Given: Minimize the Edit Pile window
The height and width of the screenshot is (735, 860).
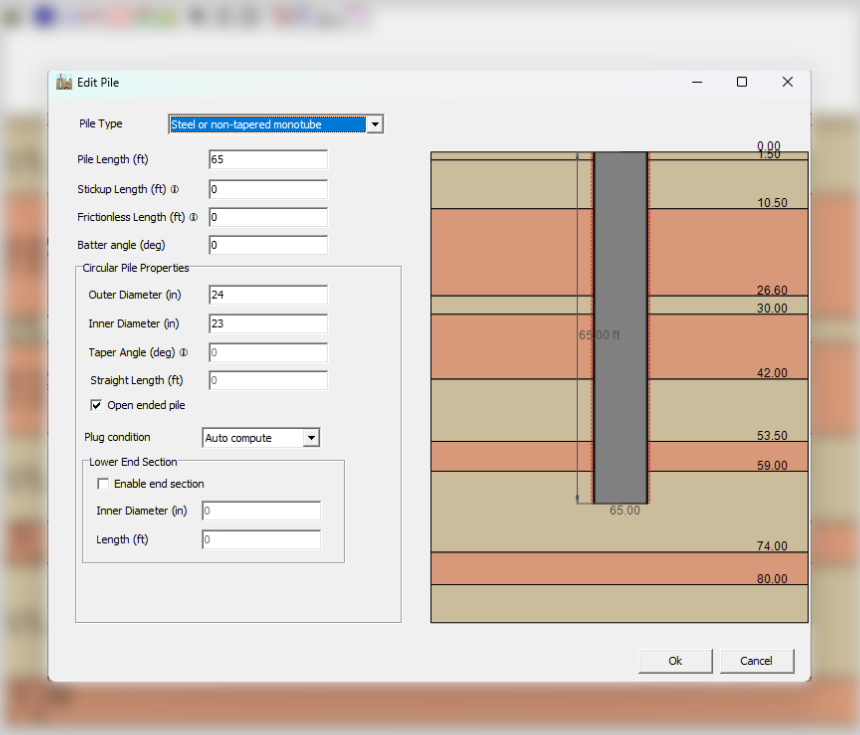Looking at the screenshot, I should click(697, 82).
